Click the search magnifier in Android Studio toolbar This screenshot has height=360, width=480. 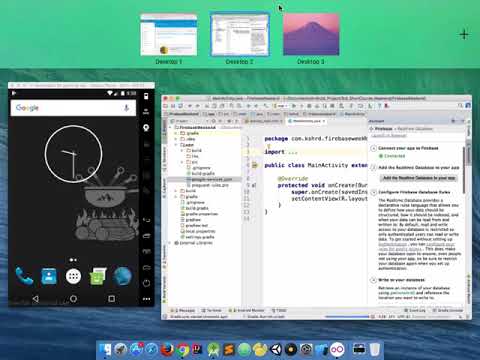click(460, 106)
